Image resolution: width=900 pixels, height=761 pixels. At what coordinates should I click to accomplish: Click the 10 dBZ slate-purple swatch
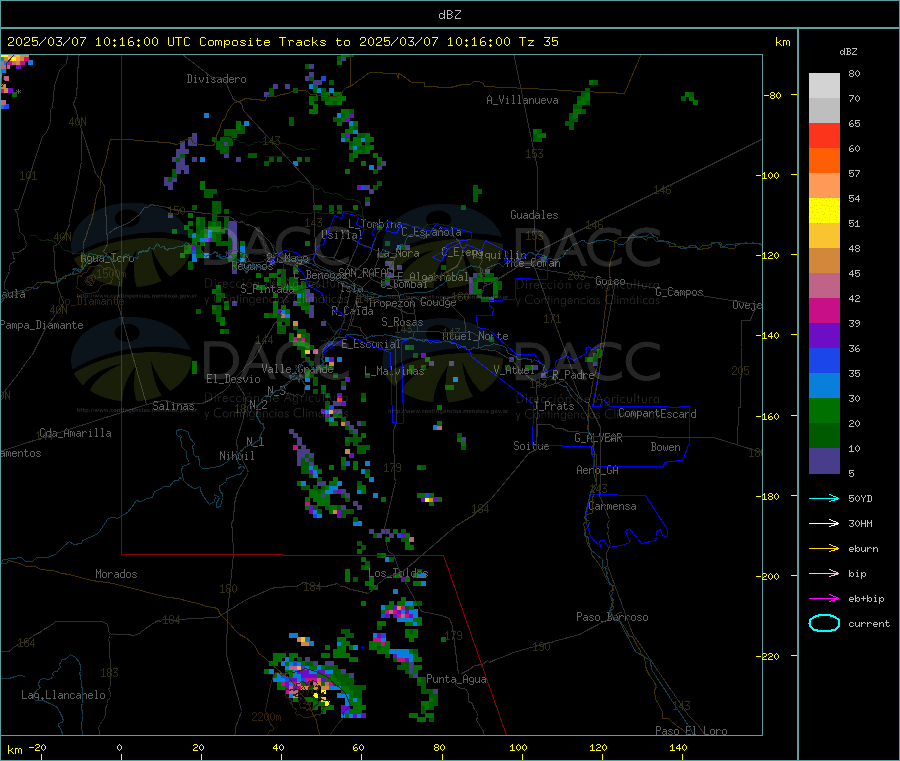coord(824,460)
